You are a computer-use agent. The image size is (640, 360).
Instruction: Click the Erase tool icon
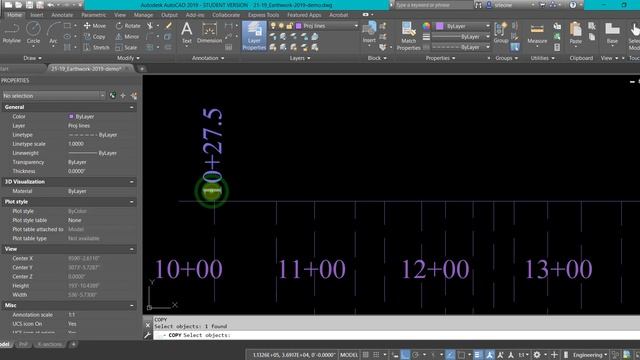point(168,26)
